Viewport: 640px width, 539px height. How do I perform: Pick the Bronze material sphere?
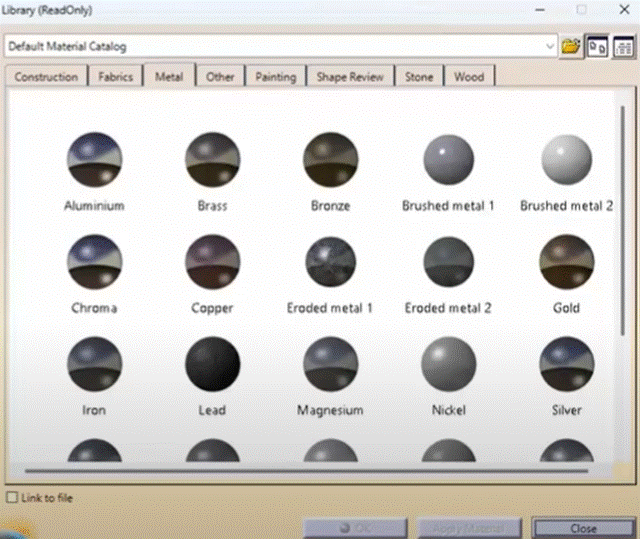[x=330, y=160]
